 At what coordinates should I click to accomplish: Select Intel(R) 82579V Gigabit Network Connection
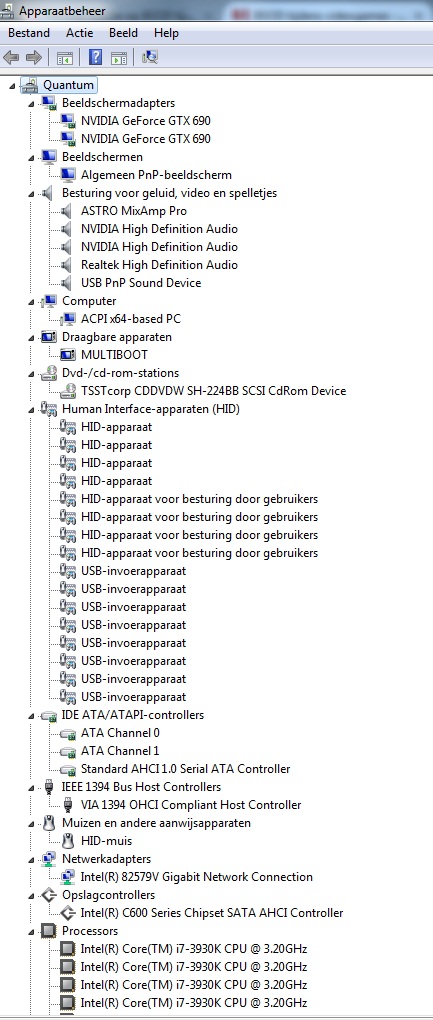tap(196, 876)
